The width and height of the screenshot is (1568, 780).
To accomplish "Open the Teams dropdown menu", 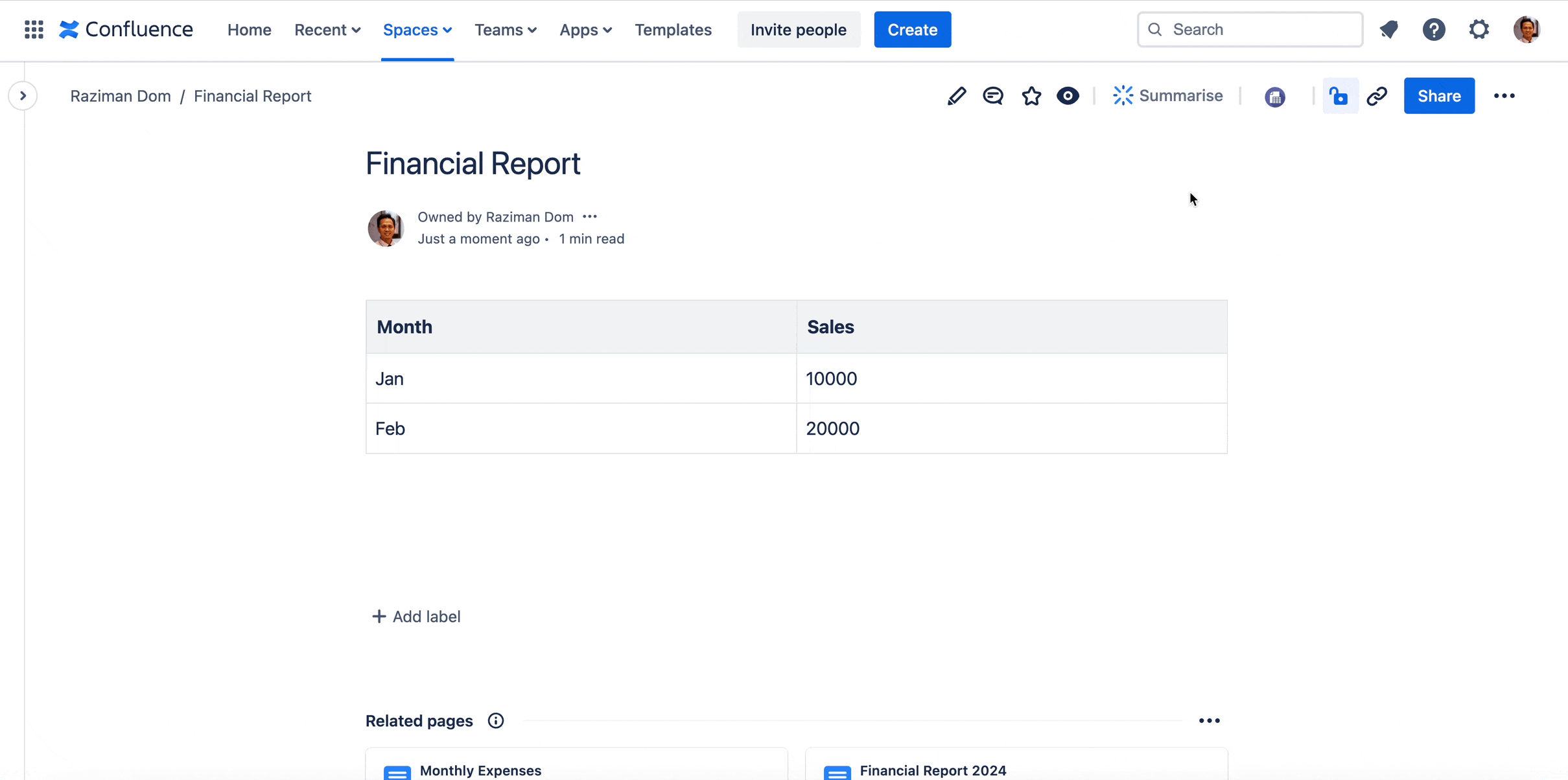I will (505, 30).
